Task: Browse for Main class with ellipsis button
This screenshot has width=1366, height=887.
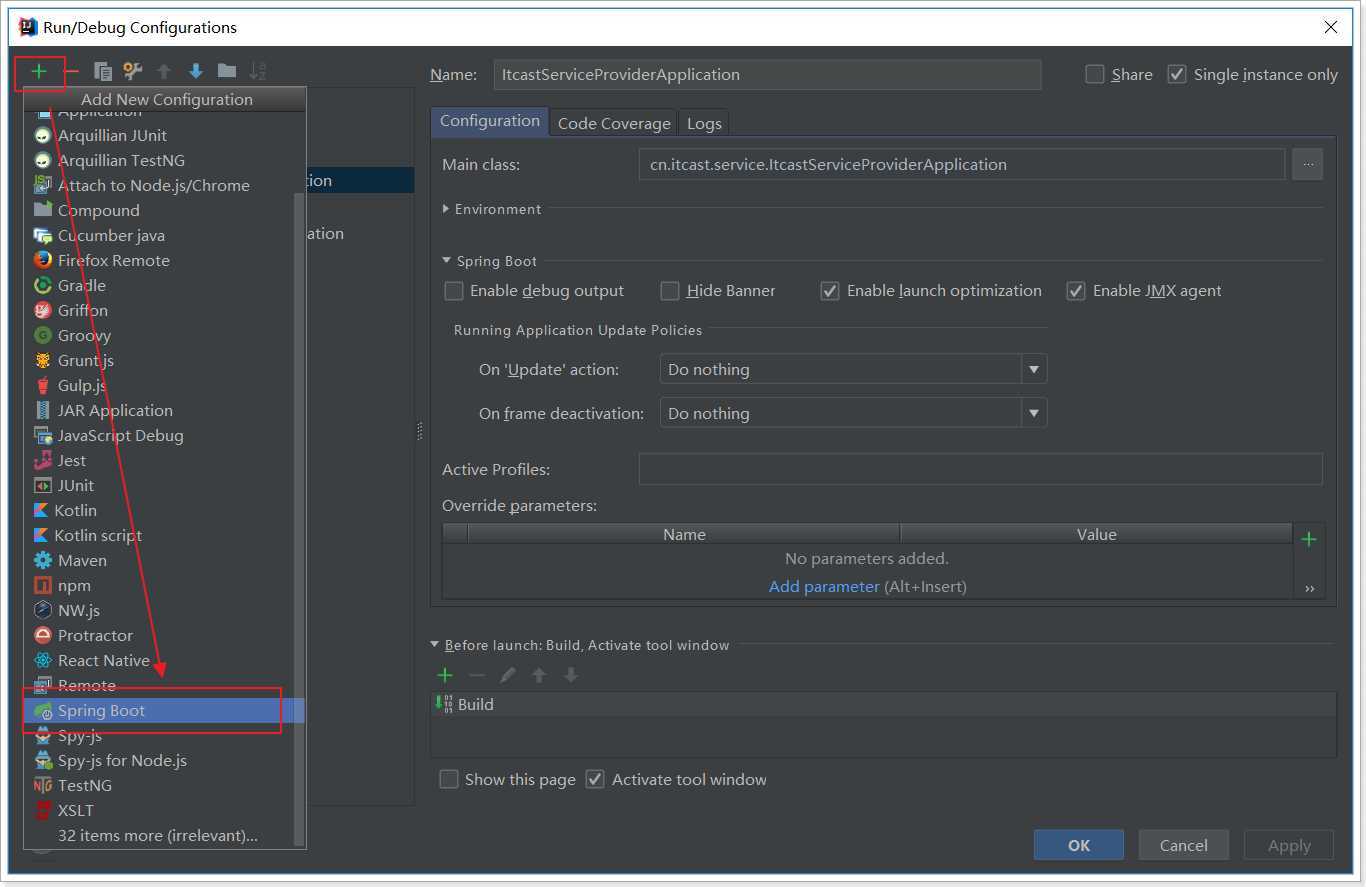Action: coord(1307,164)
